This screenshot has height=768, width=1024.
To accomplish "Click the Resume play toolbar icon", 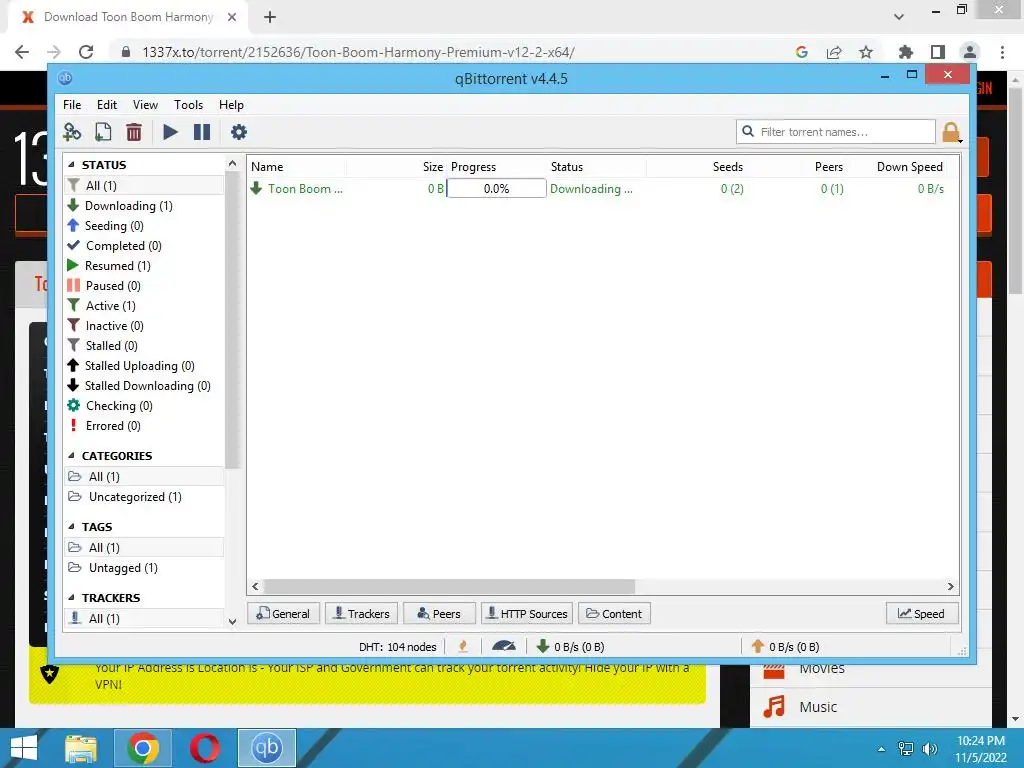I will click(x=170, y=132).
